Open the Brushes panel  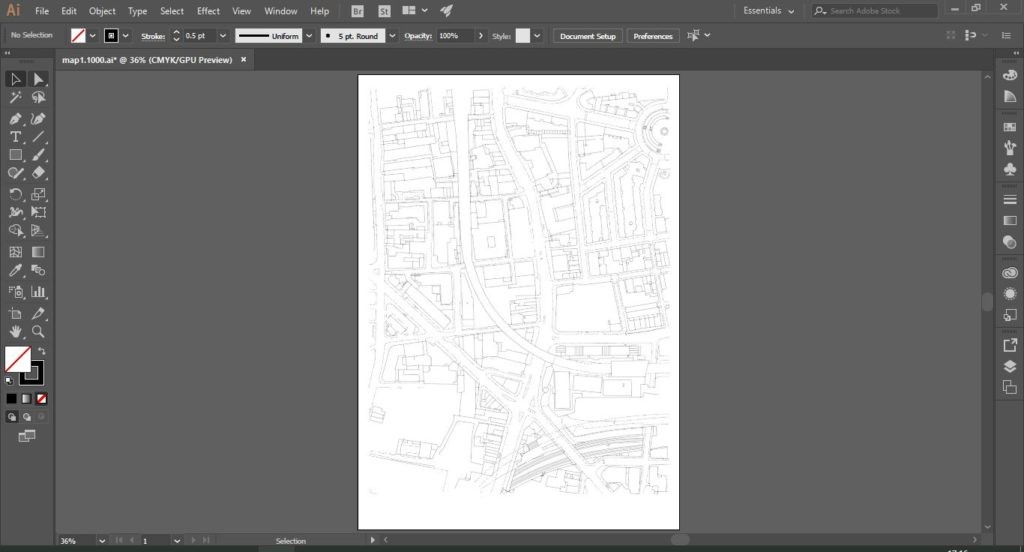(x=1010, y=148)
